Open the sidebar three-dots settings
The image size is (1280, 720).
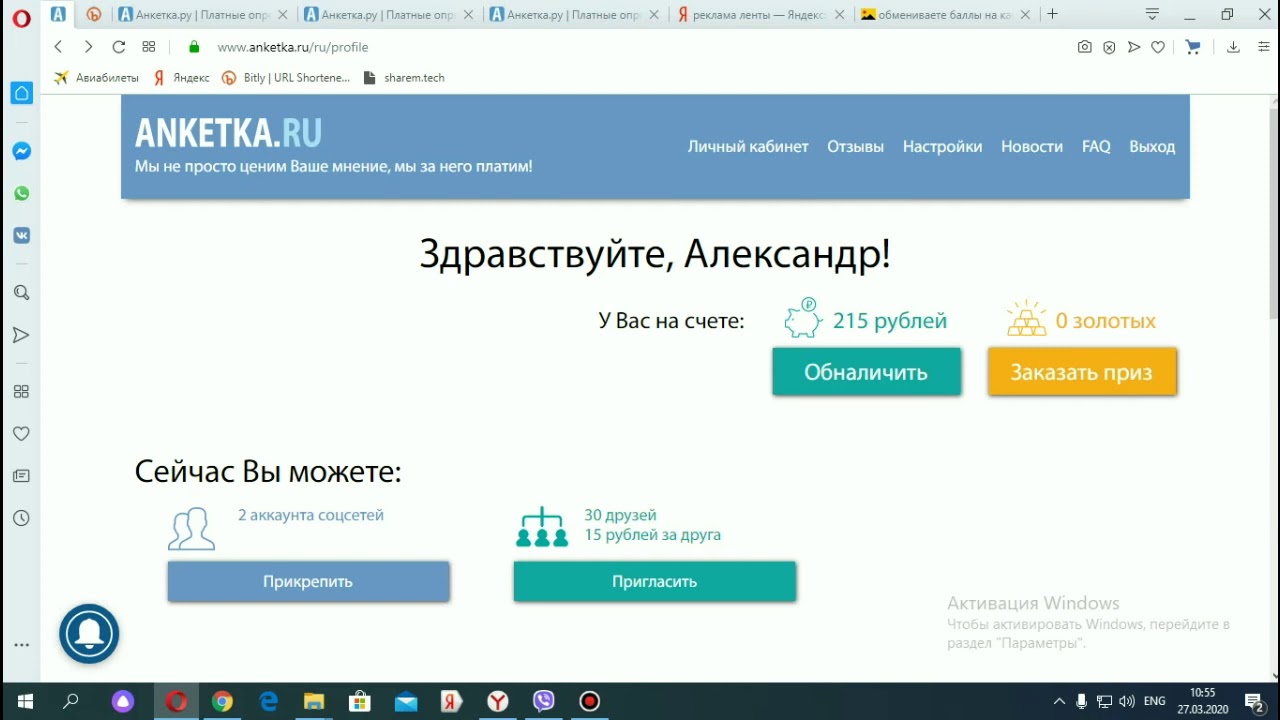pyautogui.click(x=21, y=645)
